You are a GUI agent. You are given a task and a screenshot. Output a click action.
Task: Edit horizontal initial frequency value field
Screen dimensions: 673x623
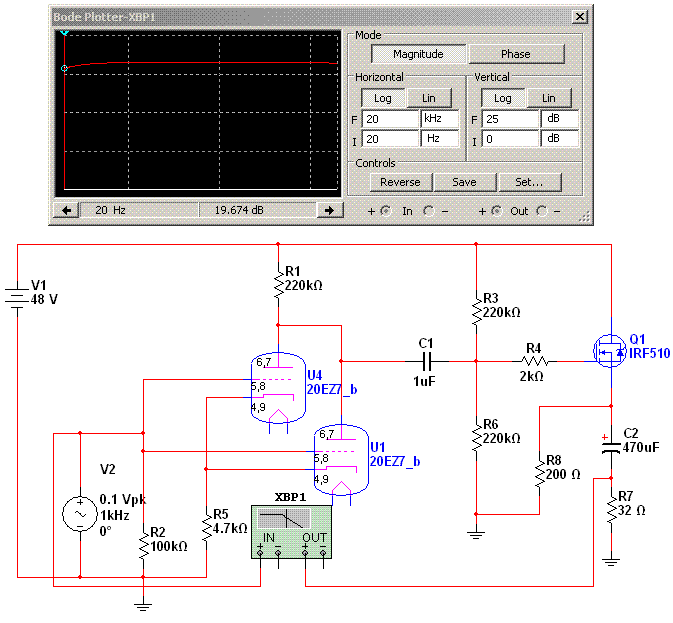click(390, 139)
